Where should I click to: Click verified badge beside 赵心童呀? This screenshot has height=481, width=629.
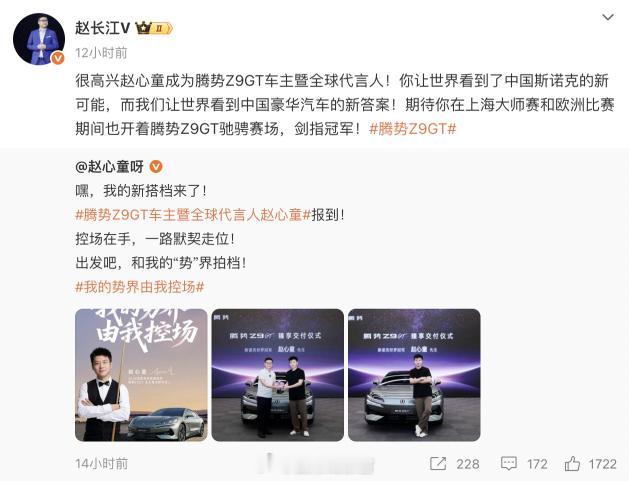click(x=156, y=166)
